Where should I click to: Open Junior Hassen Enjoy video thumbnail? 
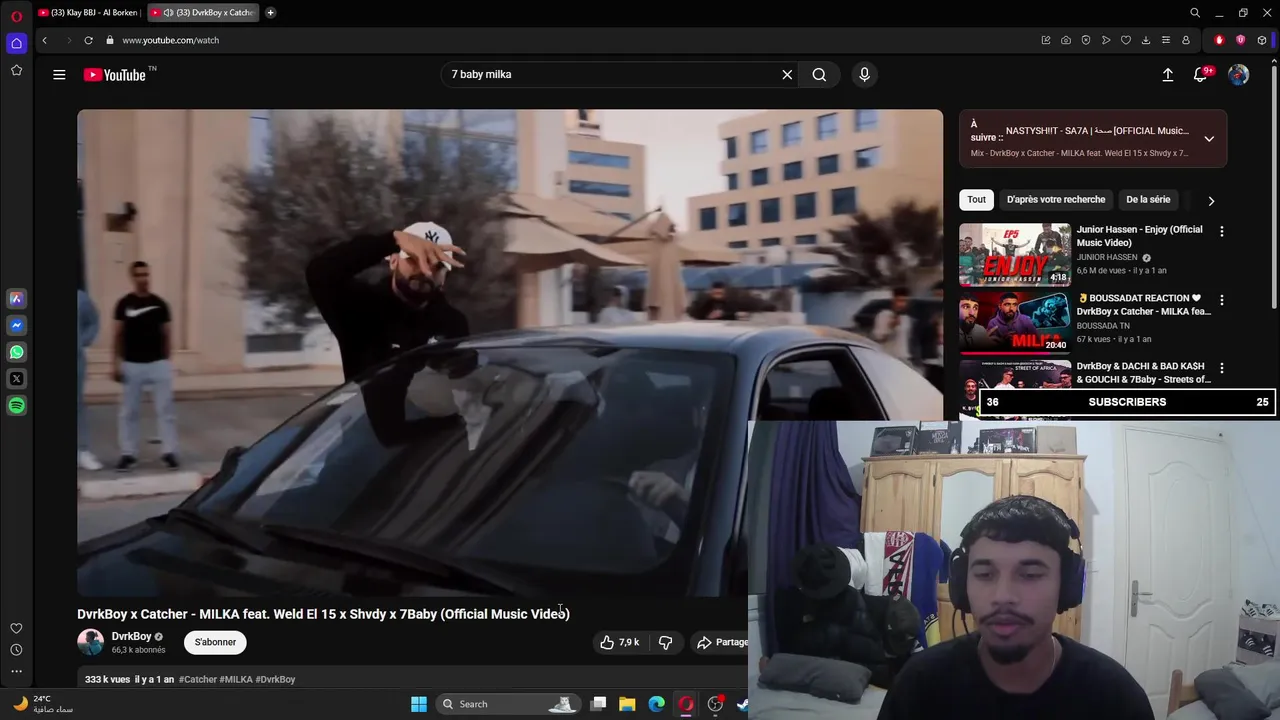(1015, 255)
